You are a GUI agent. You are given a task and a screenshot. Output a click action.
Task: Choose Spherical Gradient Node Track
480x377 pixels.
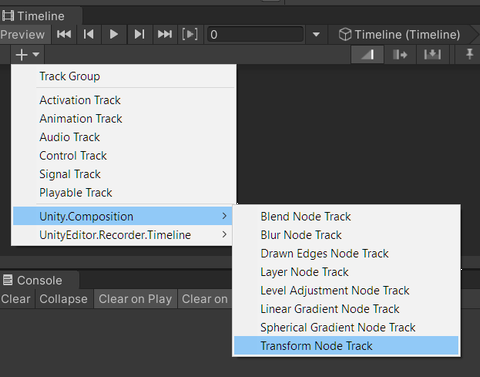346,328
